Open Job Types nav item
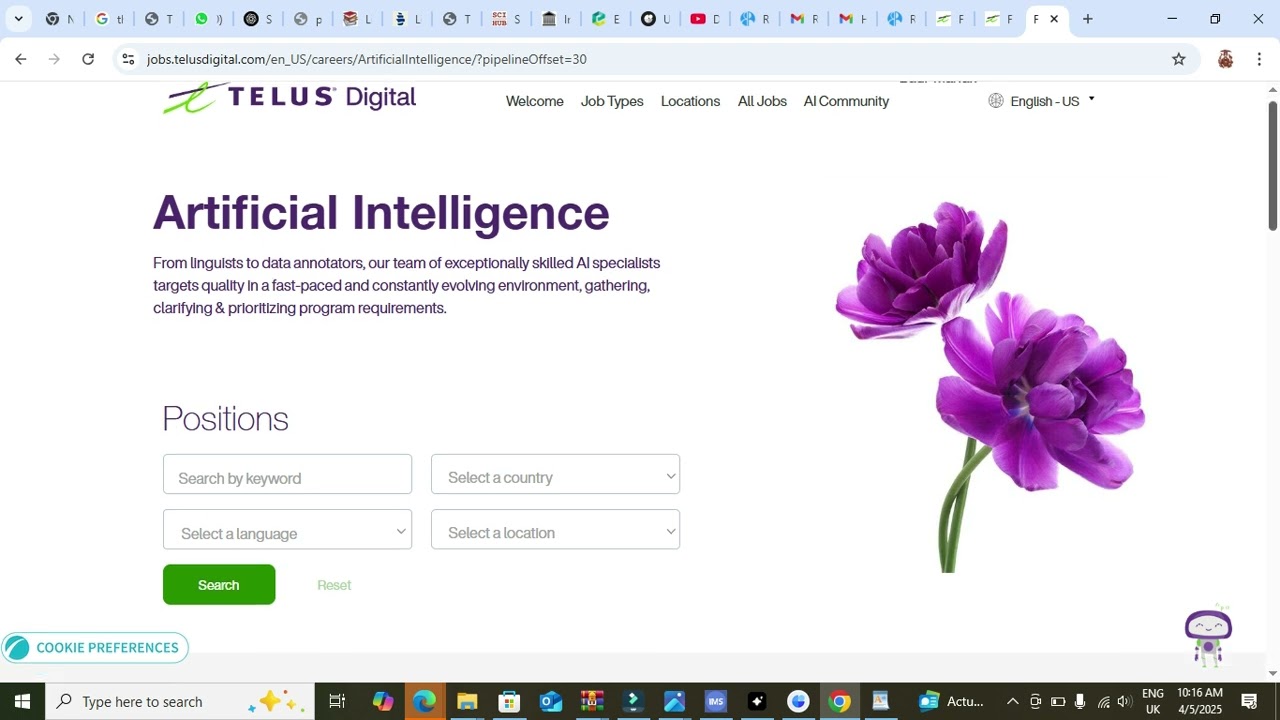The image size is (1280, 720). [x=612, y=101]
